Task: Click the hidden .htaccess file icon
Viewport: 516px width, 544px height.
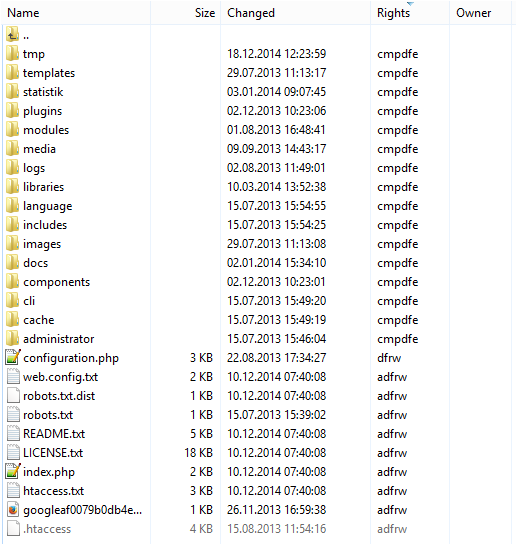Action: tap(13, 528)
